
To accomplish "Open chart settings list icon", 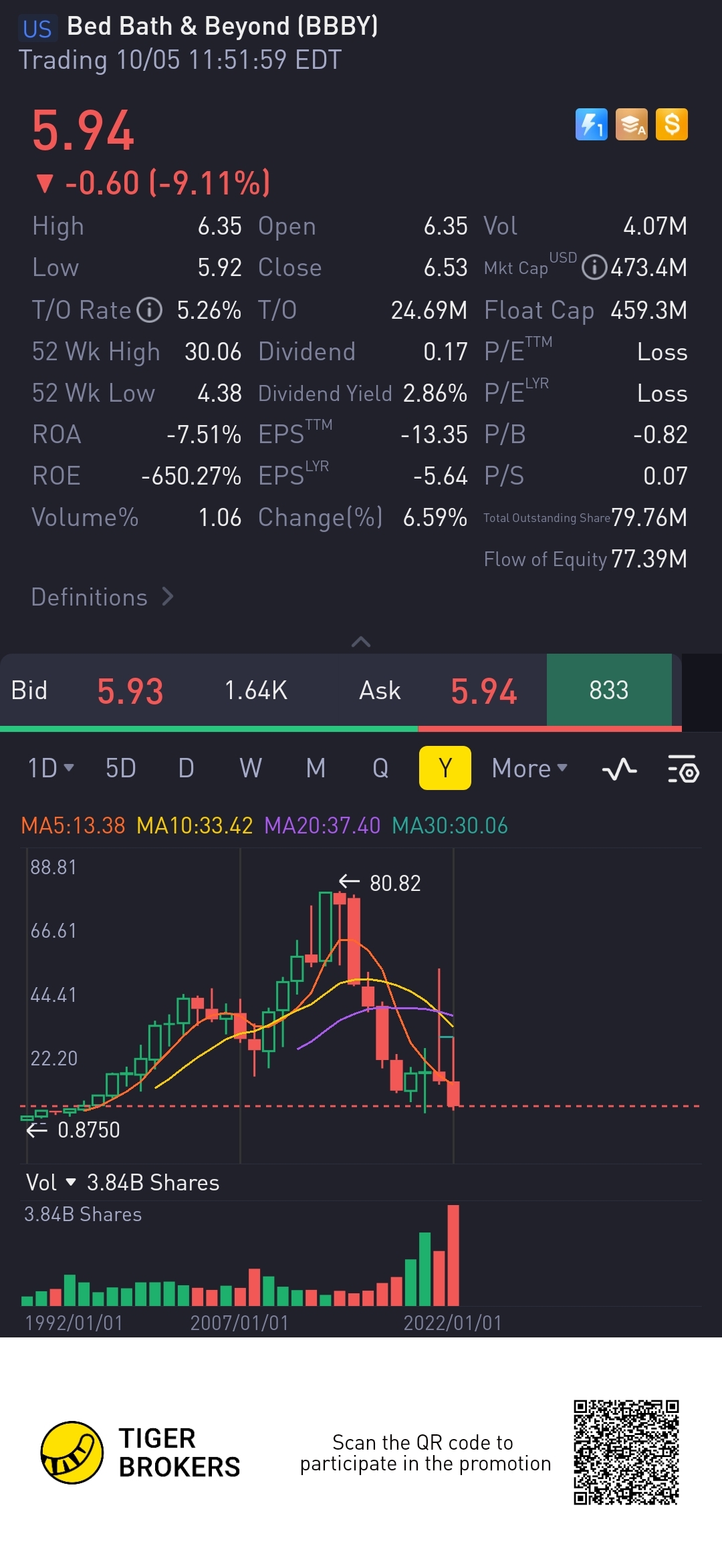I will (x=683, y=769).
